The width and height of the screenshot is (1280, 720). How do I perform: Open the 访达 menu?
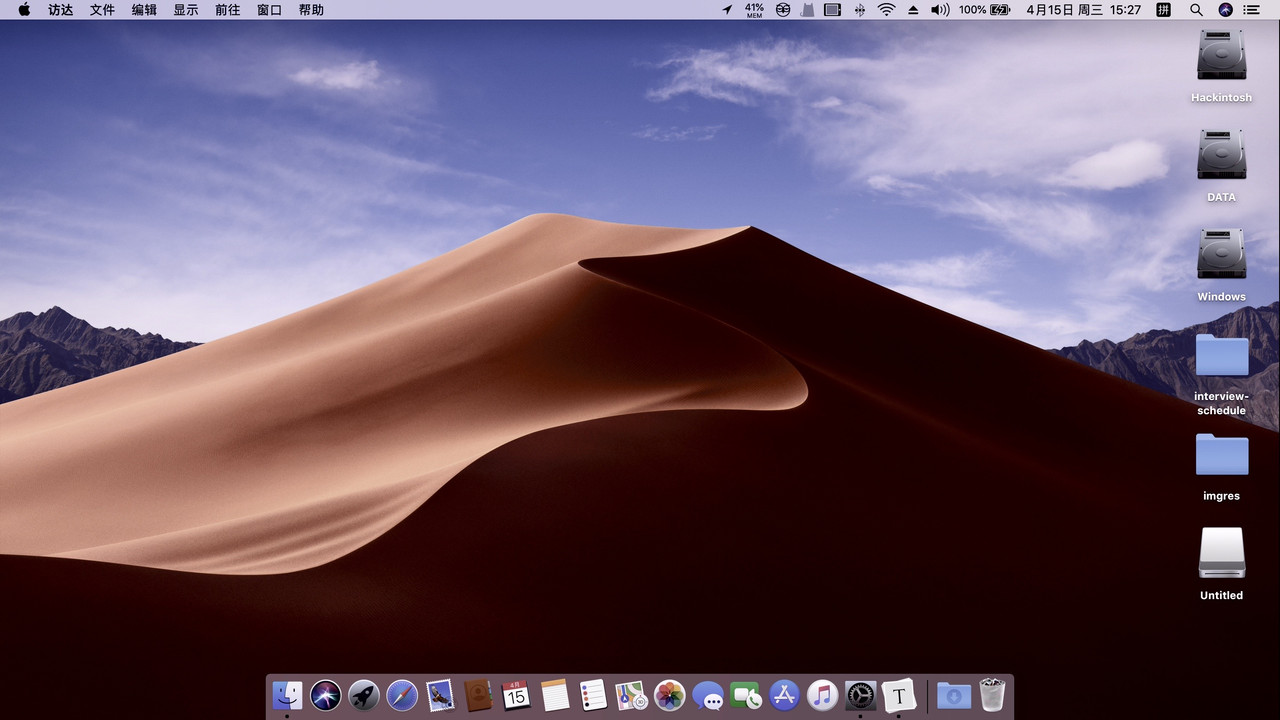tap(61, 10)
